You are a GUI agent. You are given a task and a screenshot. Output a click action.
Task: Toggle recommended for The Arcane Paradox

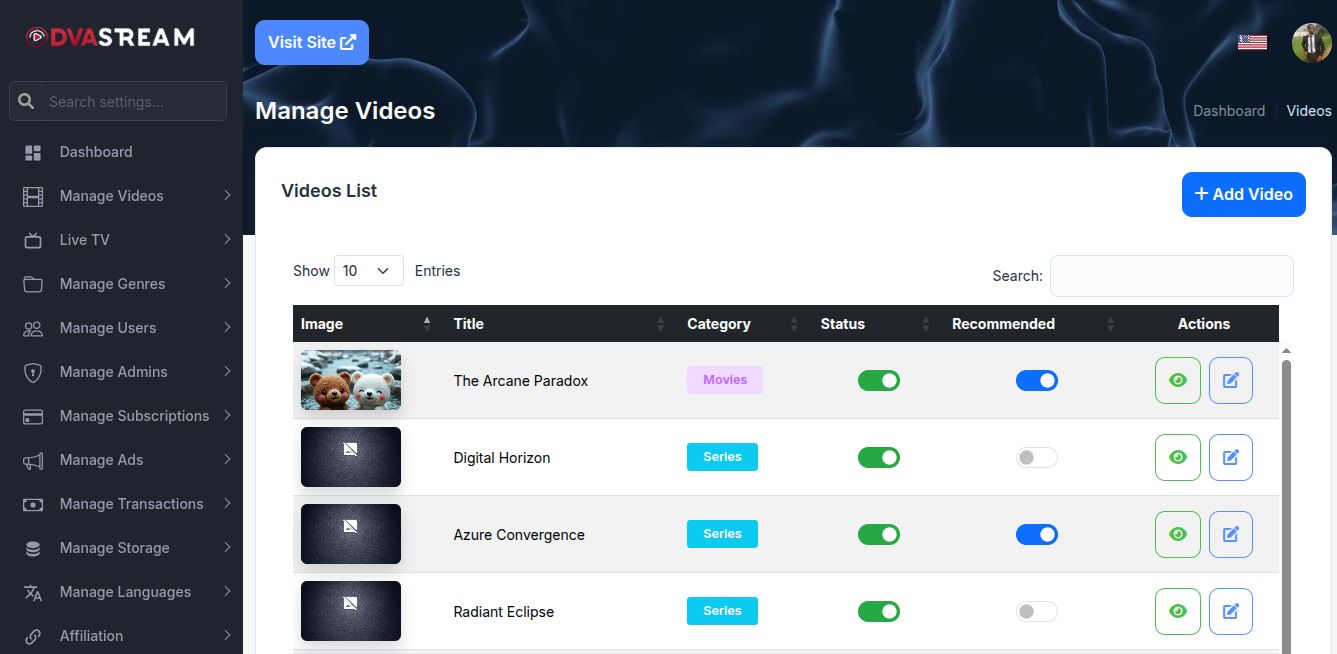click(x=1037, y=380)
